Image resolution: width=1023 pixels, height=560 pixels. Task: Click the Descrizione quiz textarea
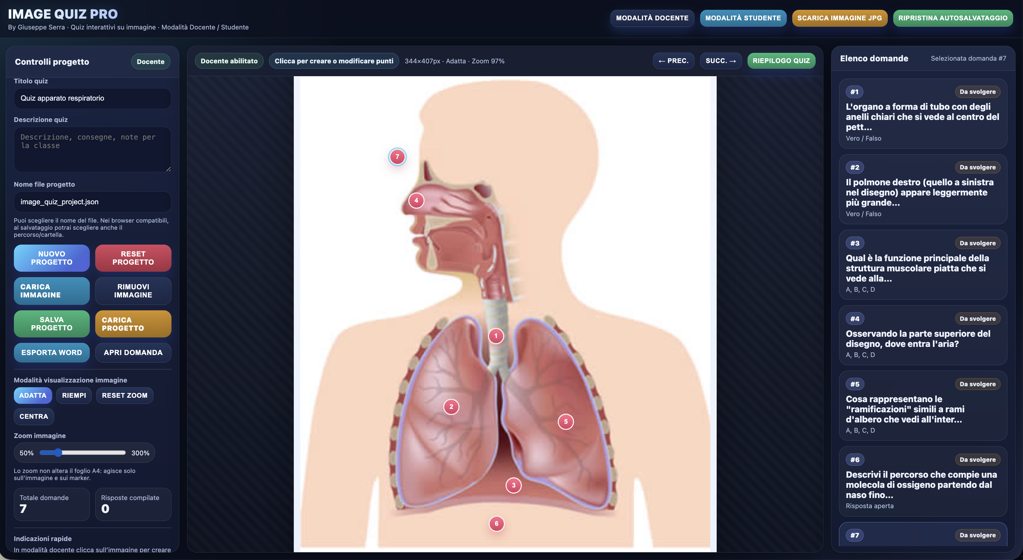click(x=92, y=149)
